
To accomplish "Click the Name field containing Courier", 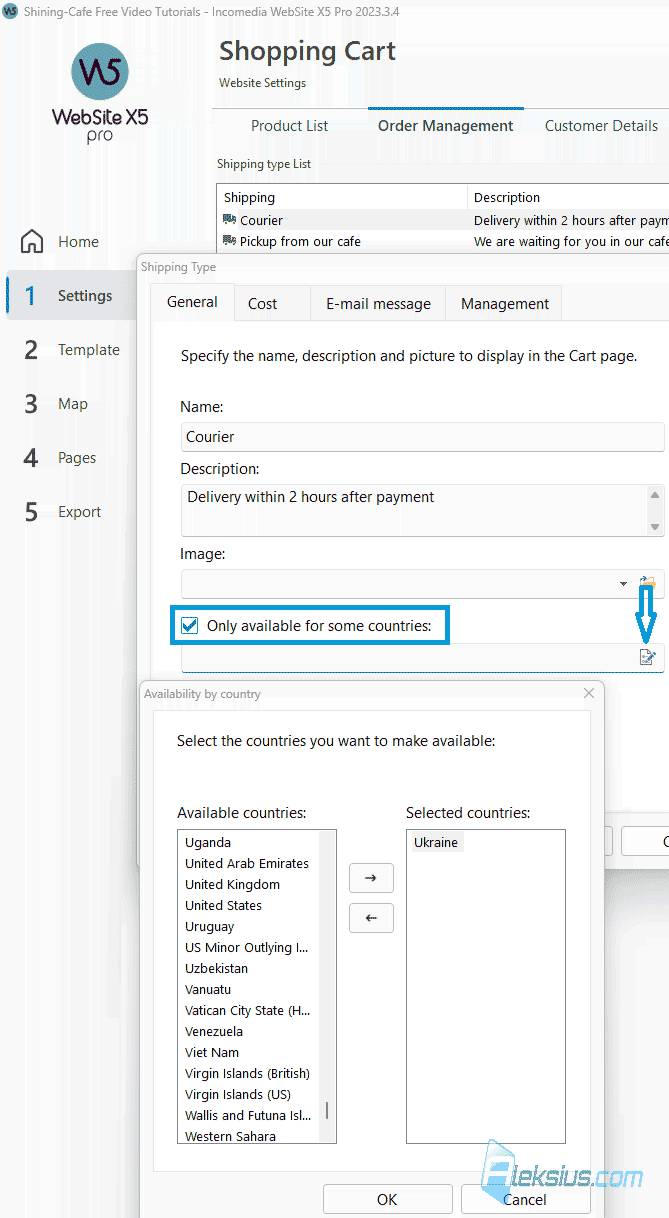I will coord(422,437).
